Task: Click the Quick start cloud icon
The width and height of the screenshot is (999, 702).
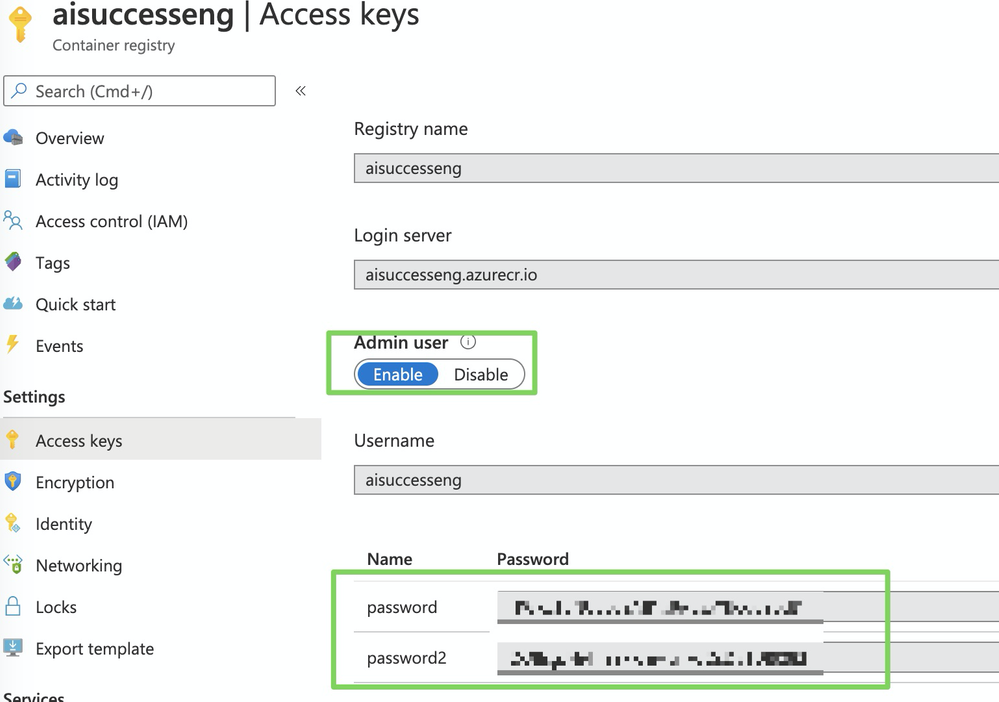Action: [13, 304]
